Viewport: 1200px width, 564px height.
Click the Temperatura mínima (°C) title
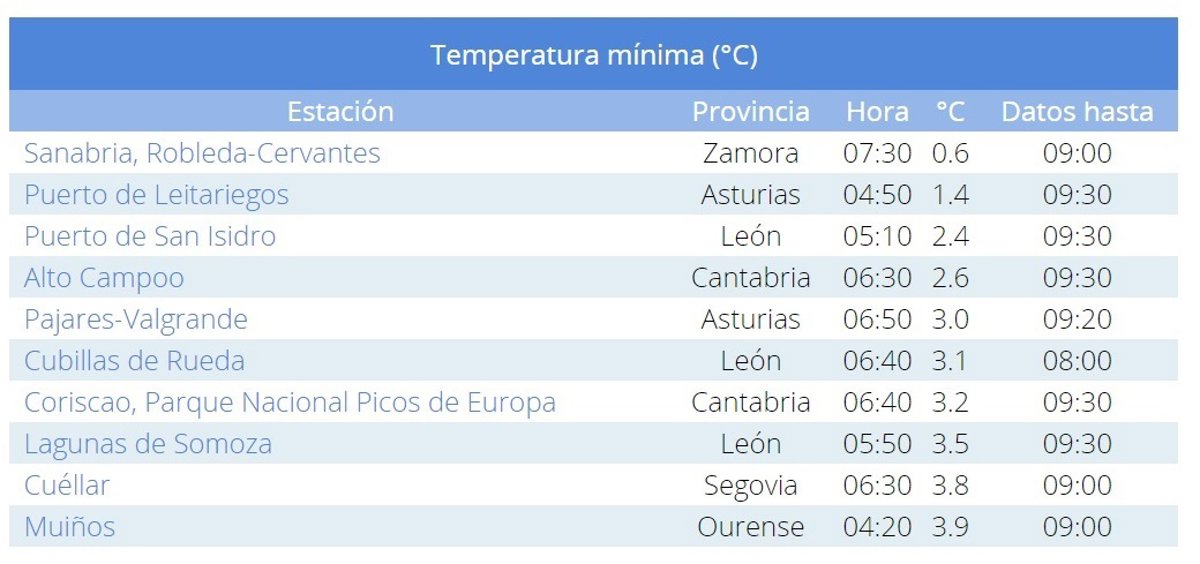tap(594, 55)
